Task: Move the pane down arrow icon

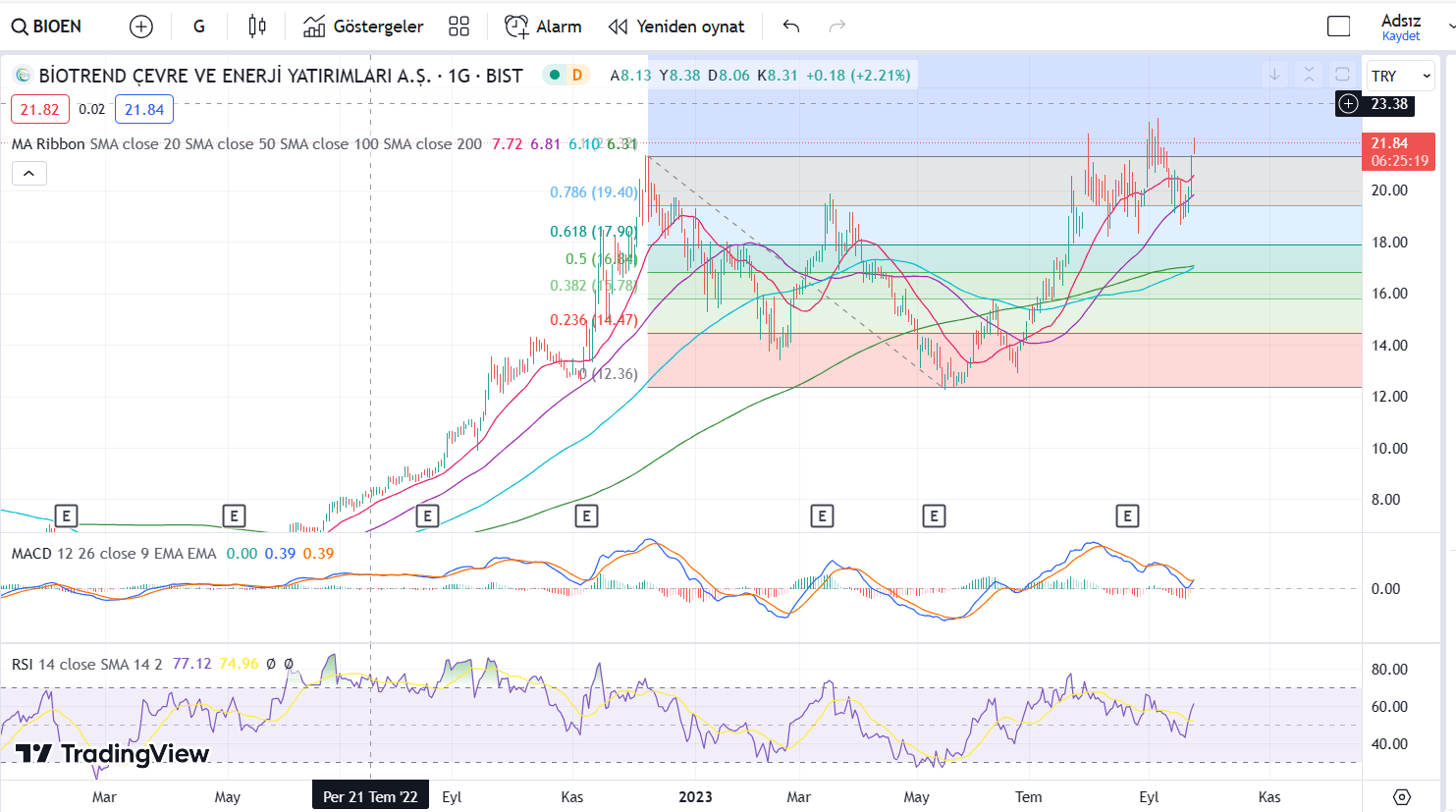Action: click(x=1274, y=75)
